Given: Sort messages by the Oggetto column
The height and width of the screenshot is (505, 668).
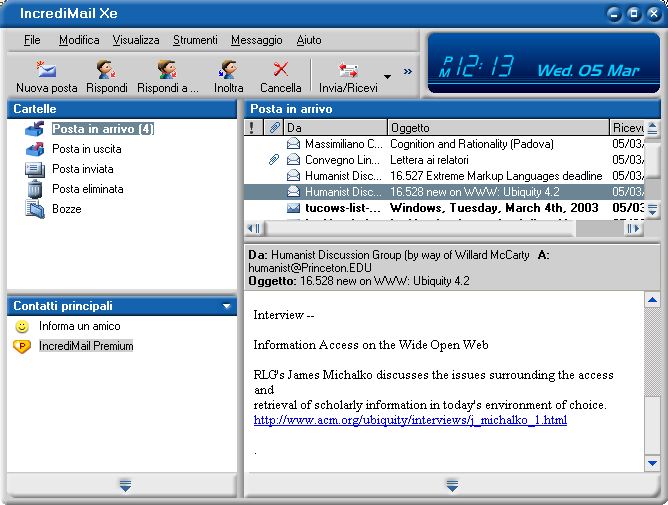Looking at the screenshot, I should tap(498, 127).
